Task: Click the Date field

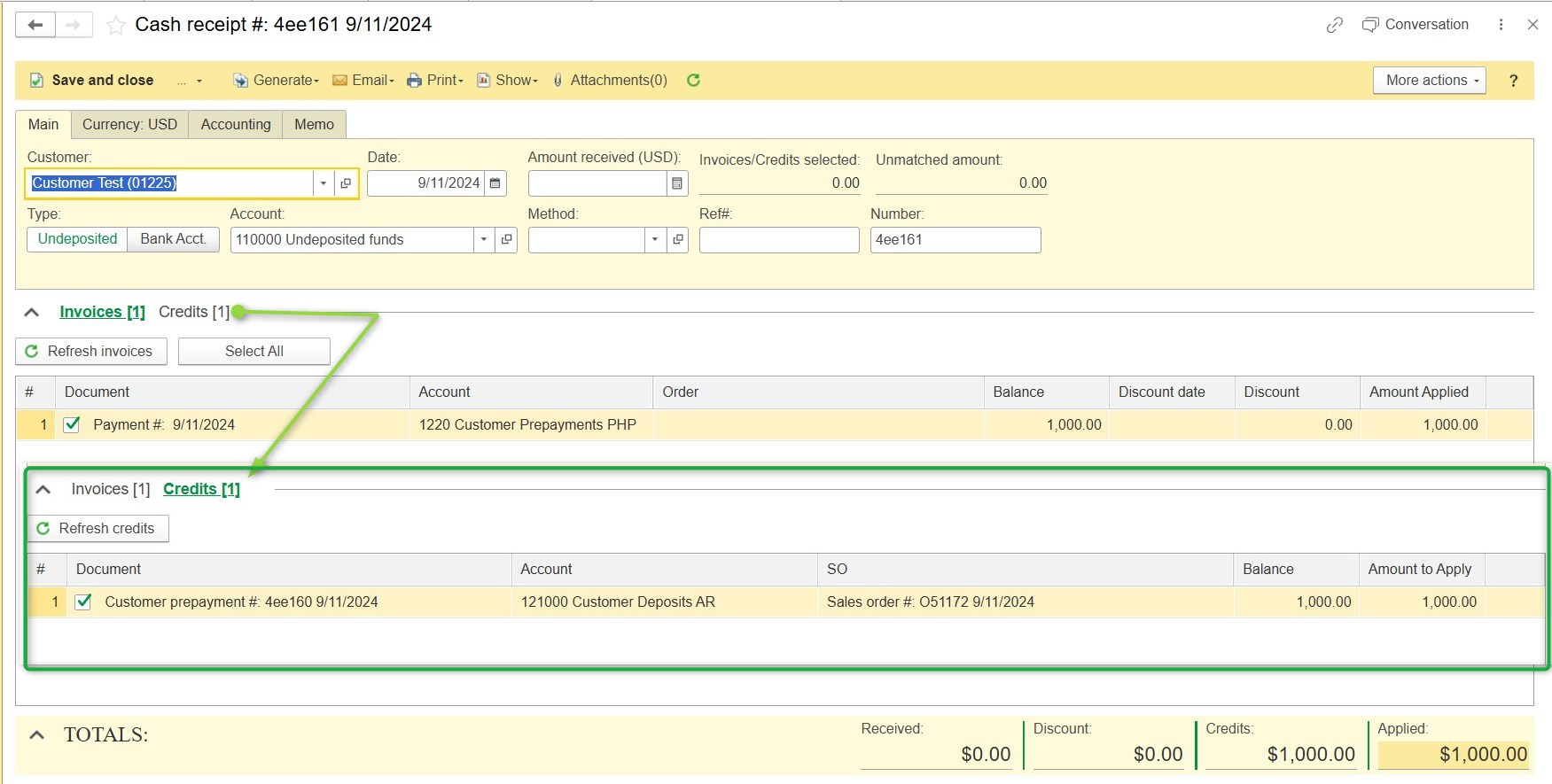Action: tap(425, 183)
